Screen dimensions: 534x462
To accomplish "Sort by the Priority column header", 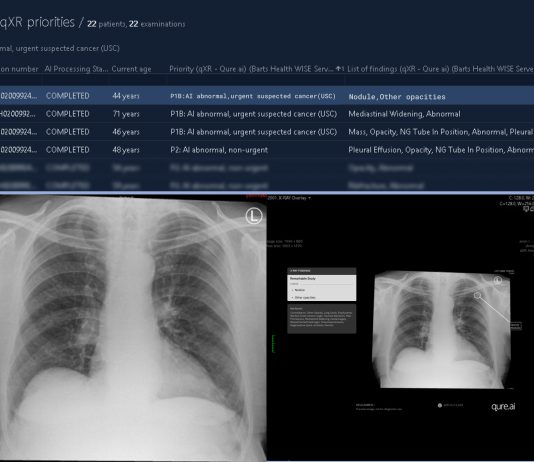I will [x=251, y=69].
